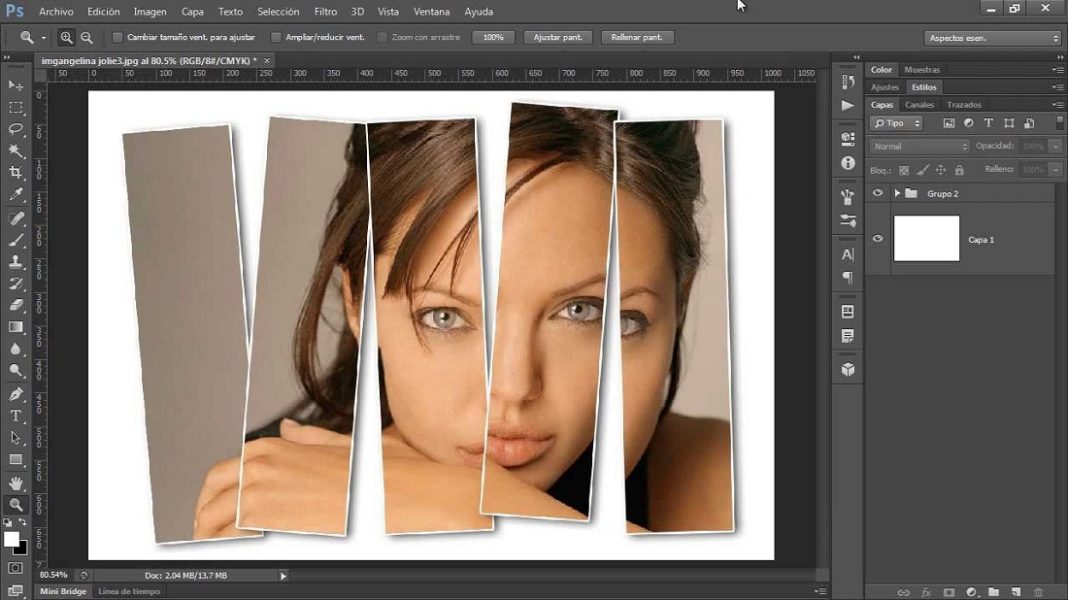This screenshot has width=1068, height=600.
Task: Choose the Magic Wand tool
Action: (x=16, y=151)
